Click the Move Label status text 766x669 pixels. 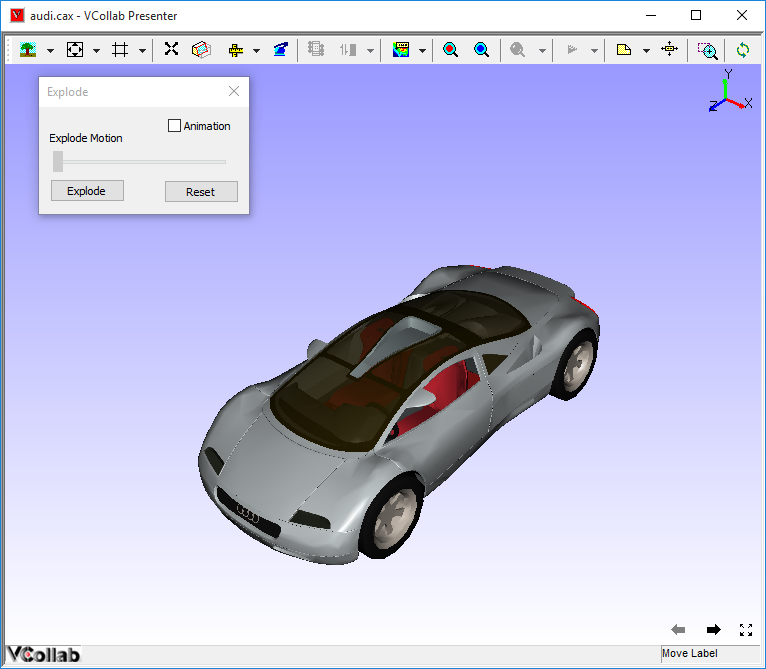point(689,653)
